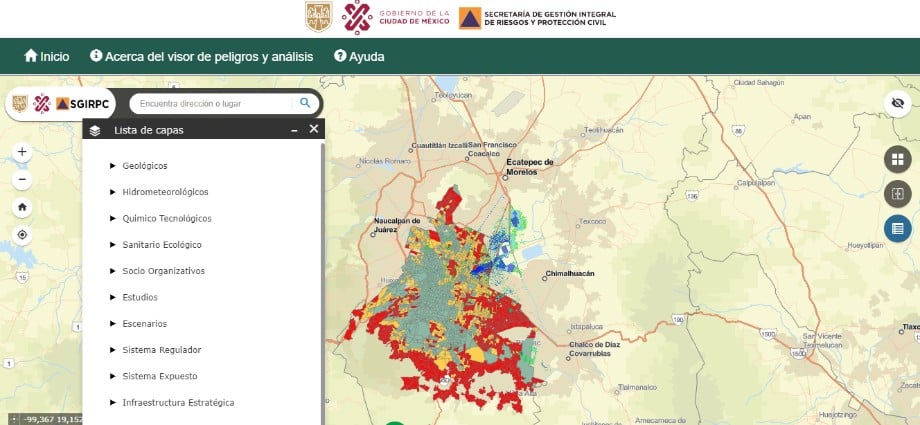The height and width of the screenshot is (425, 920).
Task: Click the Ecatepec de Morelos map label
Action: [530, 167]
